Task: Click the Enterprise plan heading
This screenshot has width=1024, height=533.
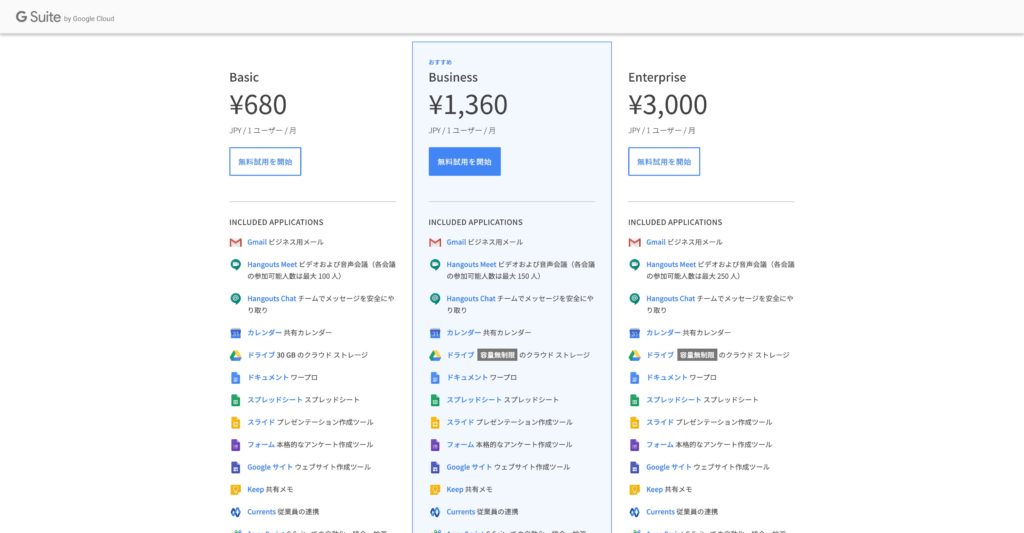Action: point(657,77)
